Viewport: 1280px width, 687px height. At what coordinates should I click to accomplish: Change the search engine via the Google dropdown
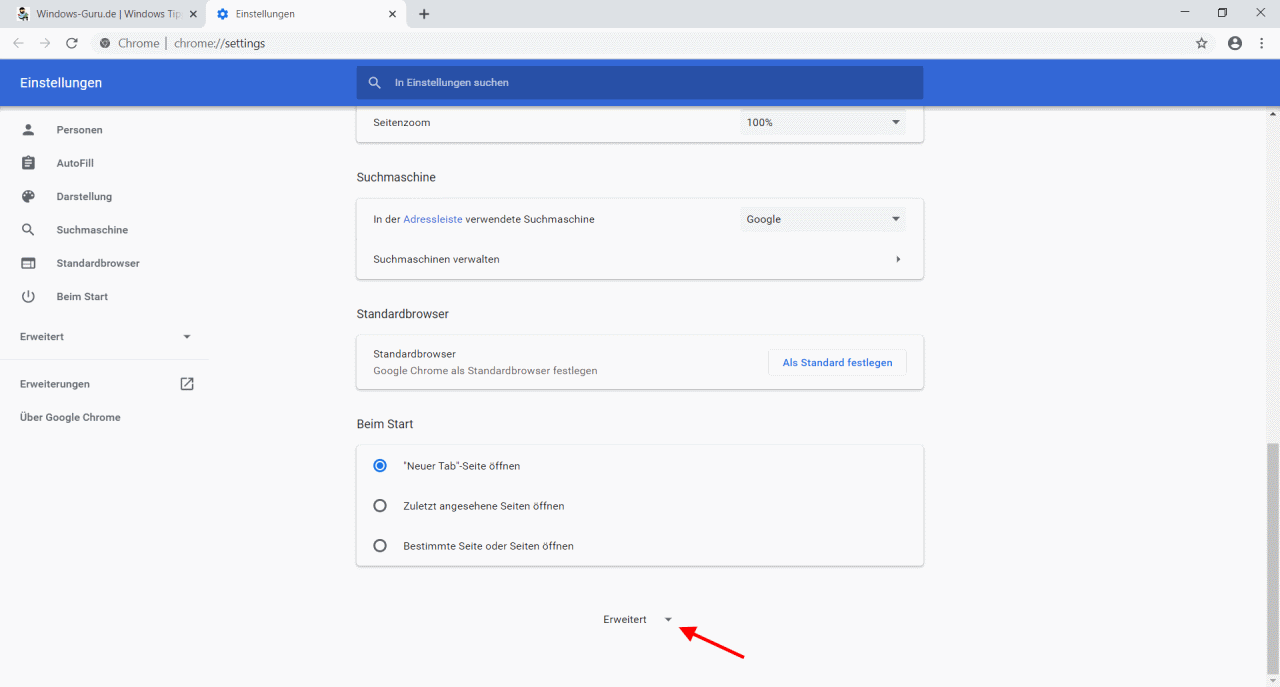tap(822, 218)
